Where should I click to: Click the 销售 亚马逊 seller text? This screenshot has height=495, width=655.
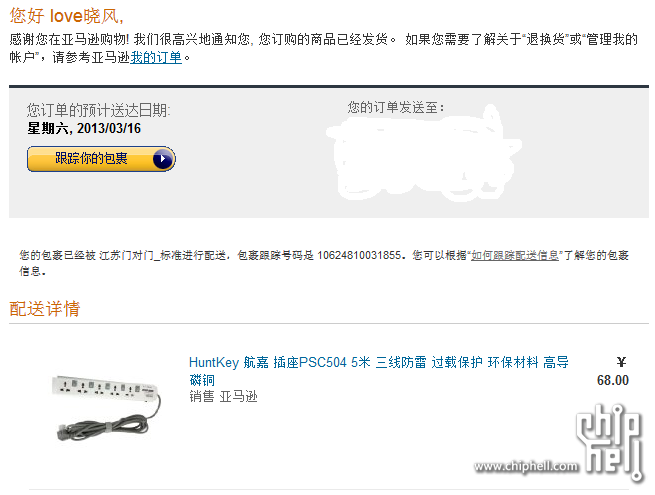[x=223, y=396]
